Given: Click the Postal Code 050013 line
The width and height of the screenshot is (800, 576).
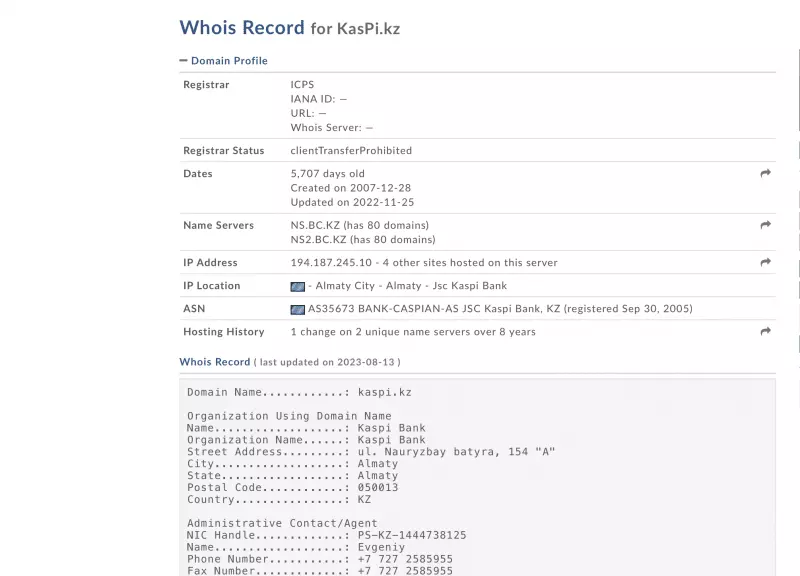Looking at the screenshot, I should pos(292,487).
